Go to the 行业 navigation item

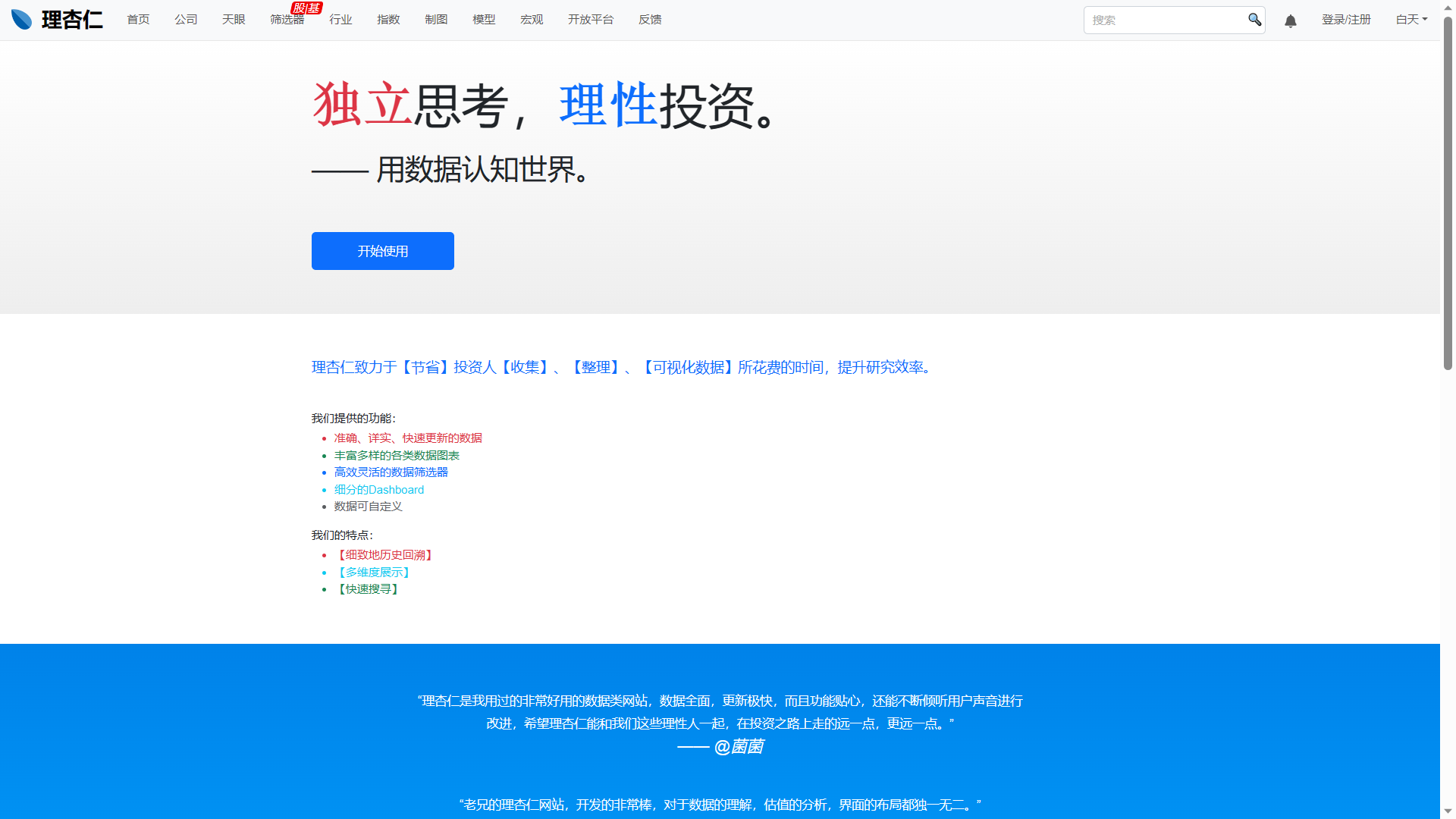coord(340,20)
